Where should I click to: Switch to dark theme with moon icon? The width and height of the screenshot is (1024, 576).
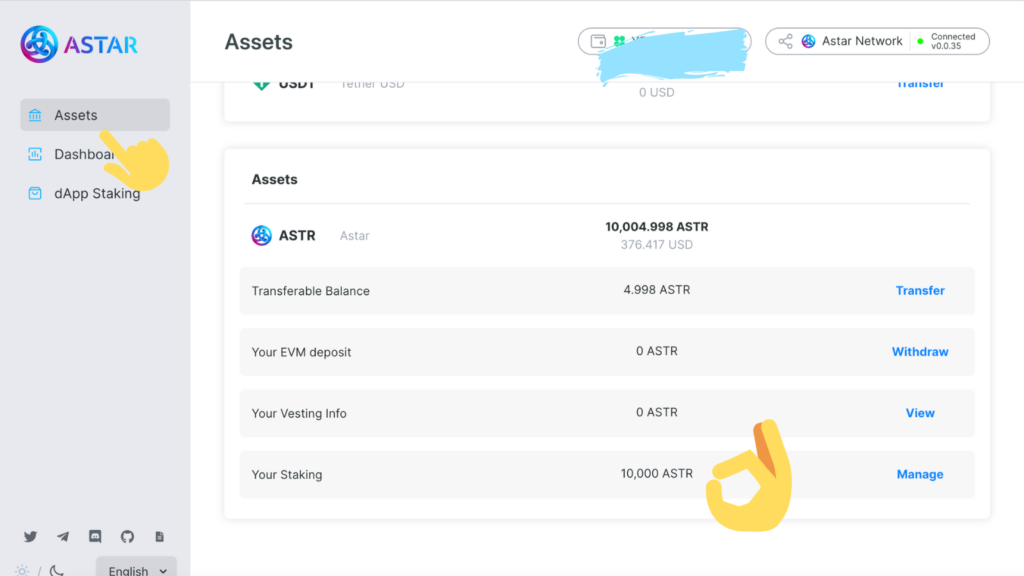57,571
